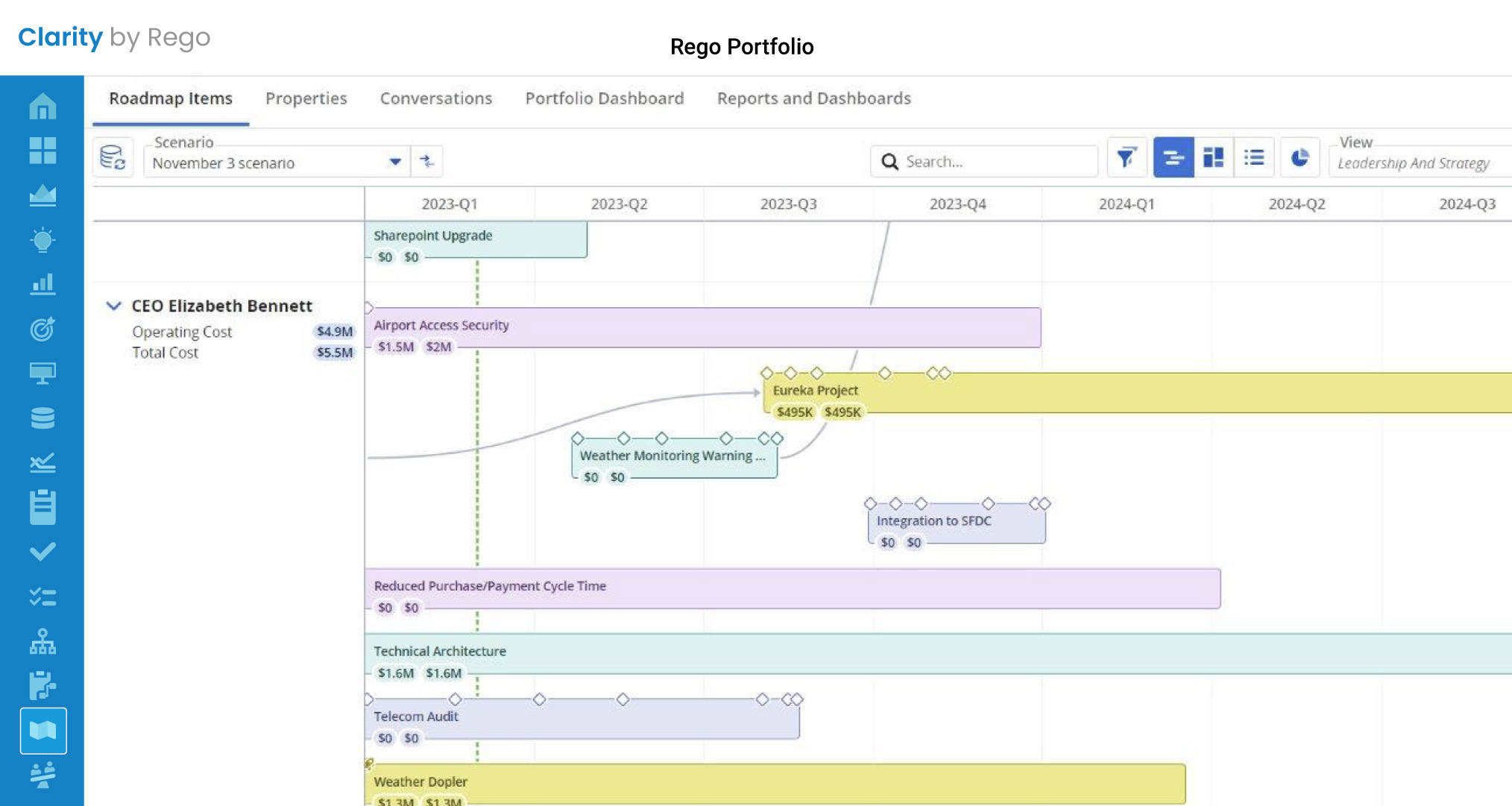
Task: Select the Airport Access Security bar
Action: 703,327
